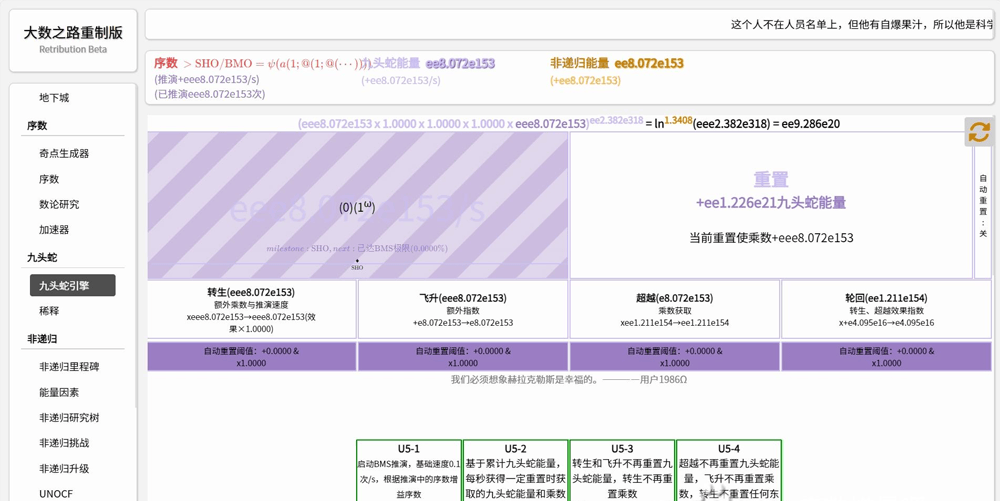Open 非递归研究树 page
The height and width of the screenshot is (501, 1000).
click(x=69, y=418)
